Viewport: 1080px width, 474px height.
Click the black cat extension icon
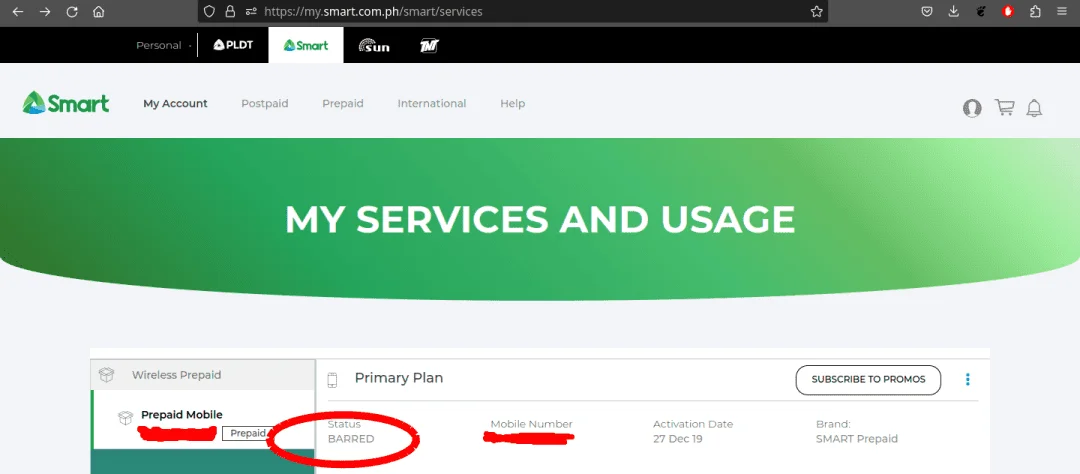pos(981,12)
